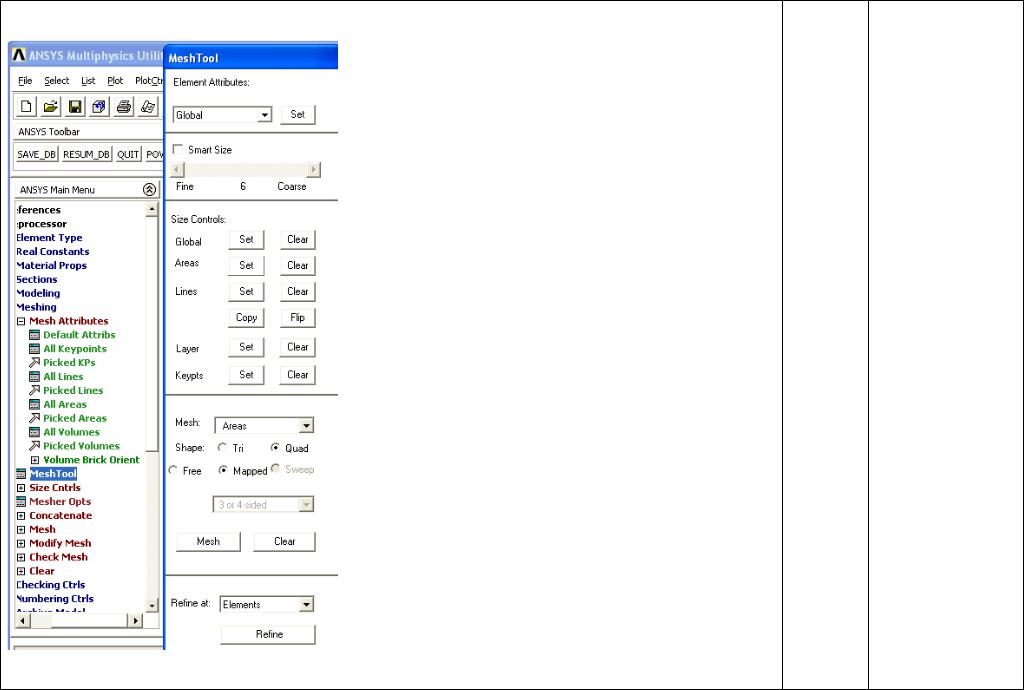This screenshot has height=690, width=1024.
Task: Click Set for Global size controls
Action: coord(246,240)
